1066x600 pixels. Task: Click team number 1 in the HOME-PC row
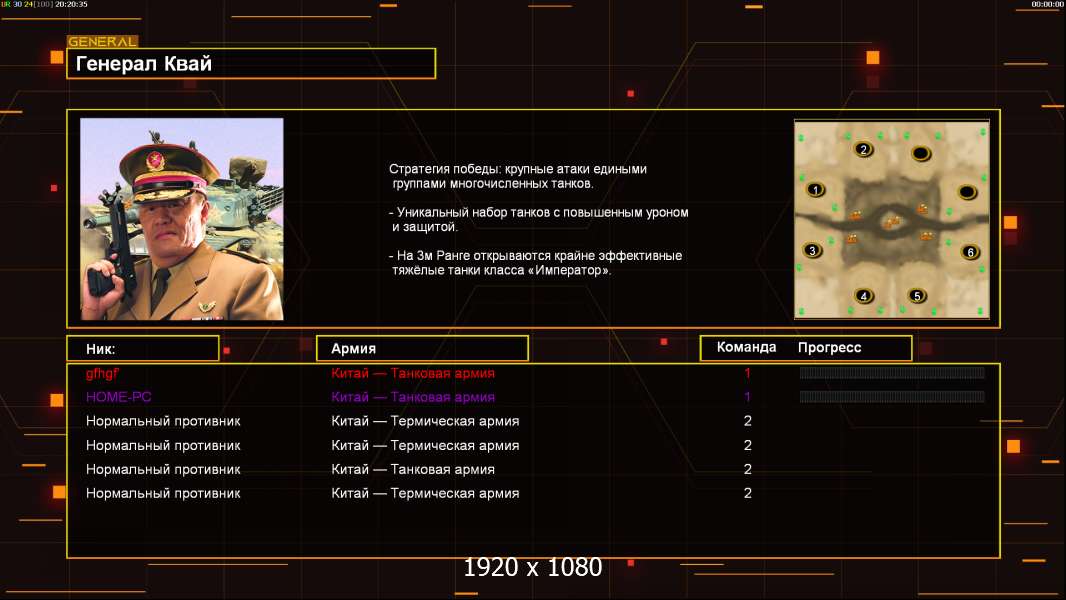(747, 397)
